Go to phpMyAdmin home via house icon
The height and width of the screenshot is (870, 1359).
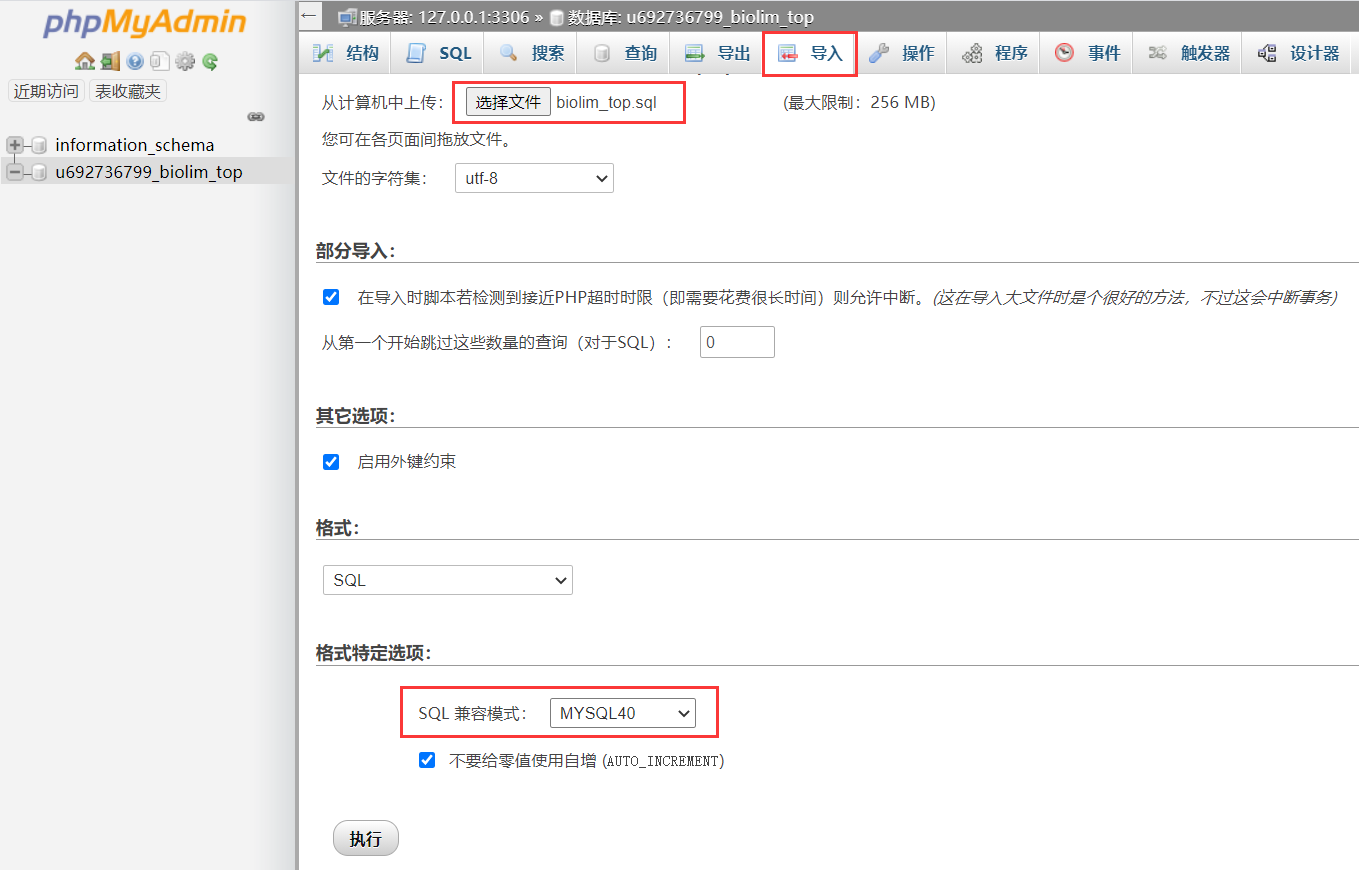[x=85, y=61]
